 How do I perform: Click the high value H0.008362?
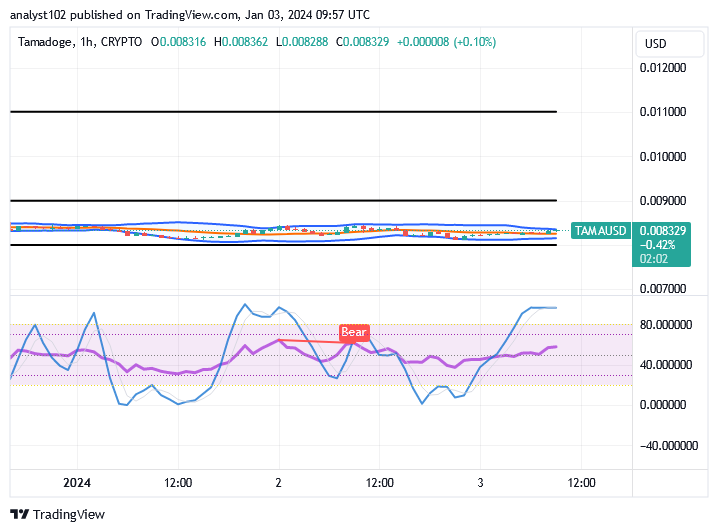241,42
